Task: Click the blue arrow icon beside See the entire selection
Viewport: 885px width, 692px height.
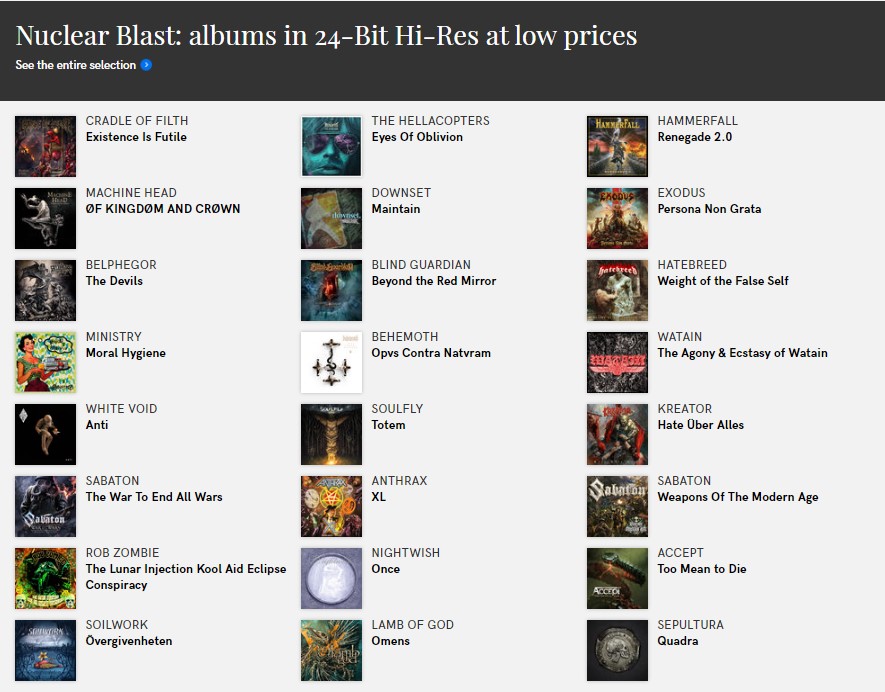Action: [146, 65]
